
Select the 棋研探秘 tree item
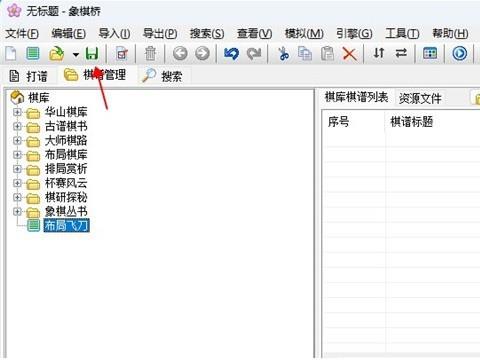click(66, 197)
